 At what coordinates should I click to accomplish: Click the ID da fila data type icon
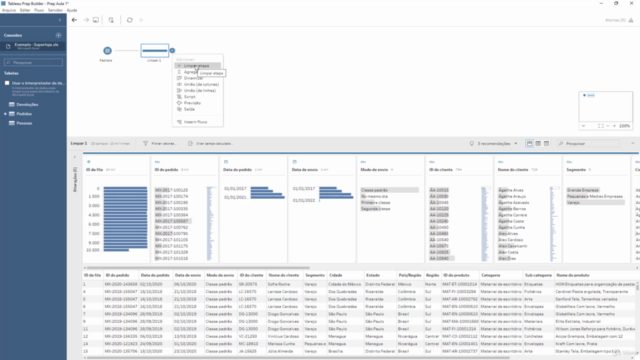pos(89,162)
